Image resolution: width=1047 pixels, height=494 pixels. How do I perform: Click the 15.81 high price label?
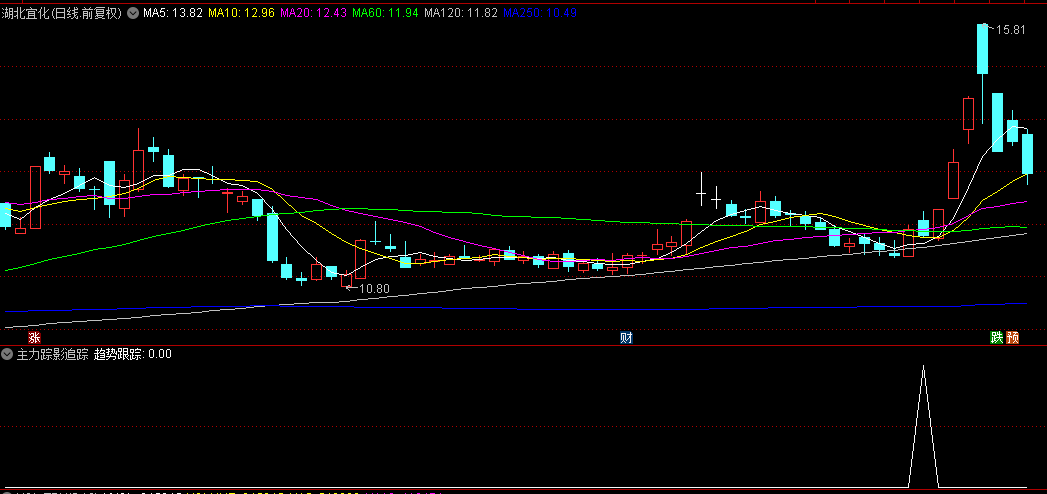1010,29
